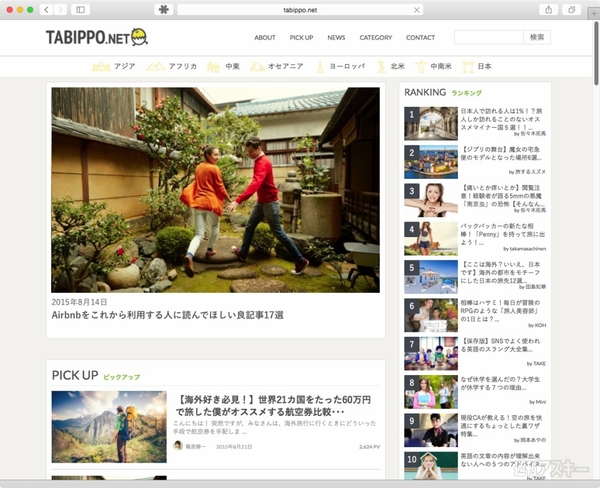Click the RANKING section heading
The height and width of the screenshot is (488, 600).
425,92
